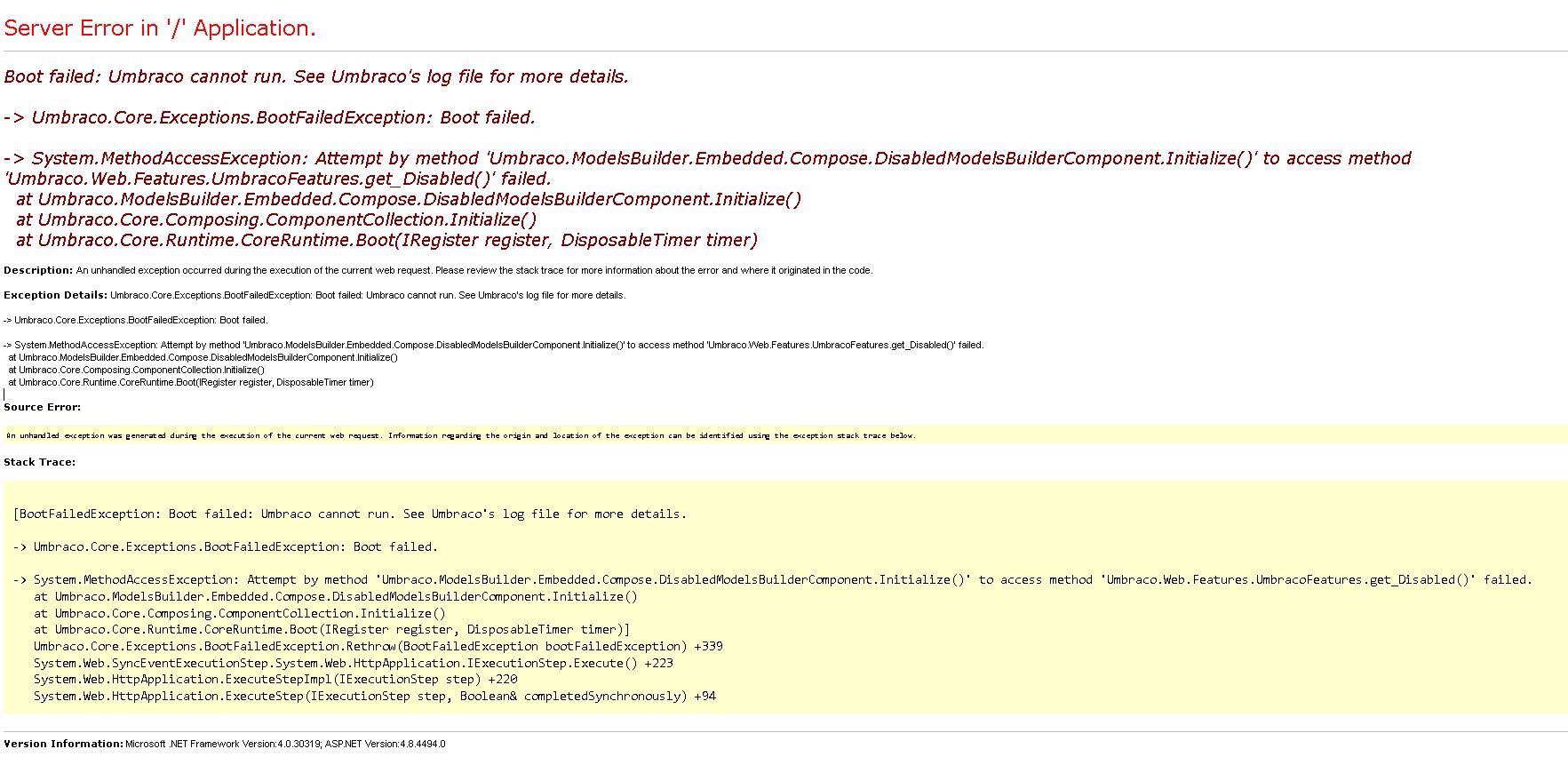
Task: Click the large italic "at Umbraco.ModelsBuilder...DisabledModelsBuilderComponent.Initialize()" line
Action: coord(409,199)
